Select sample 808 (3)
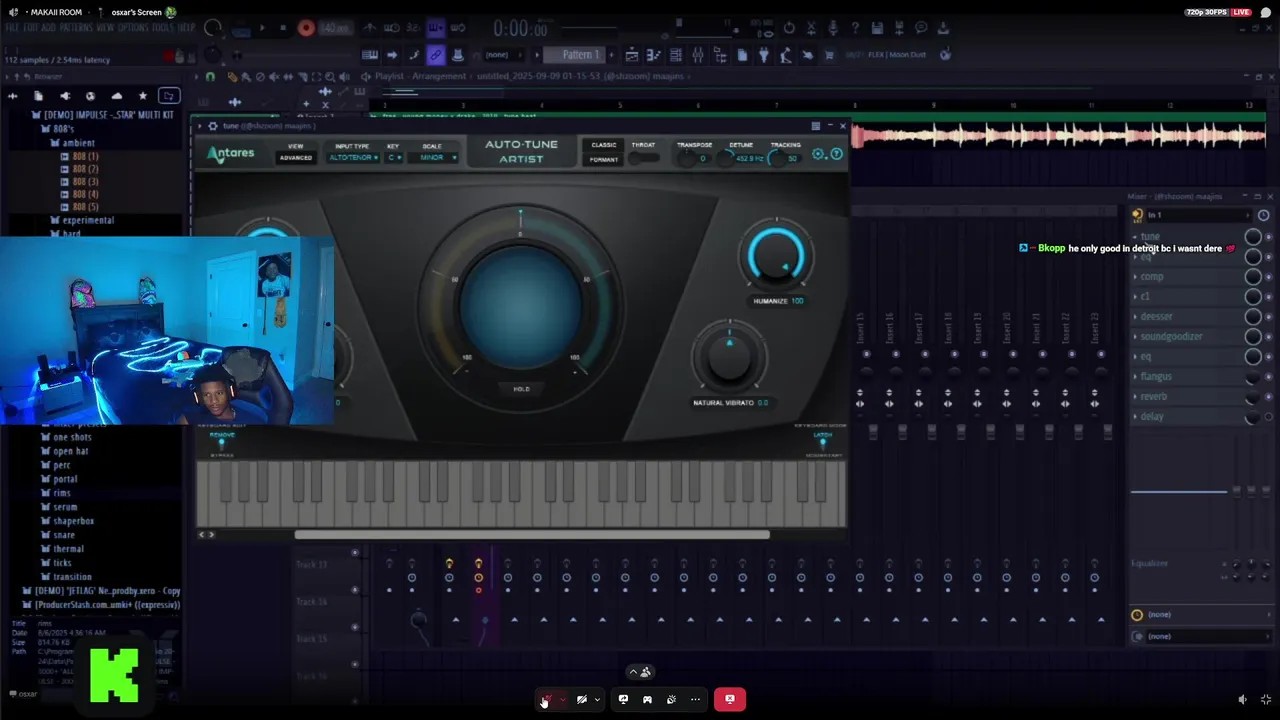The width and height of the screenshot is (1280, 720). click(x=80, y=182)
